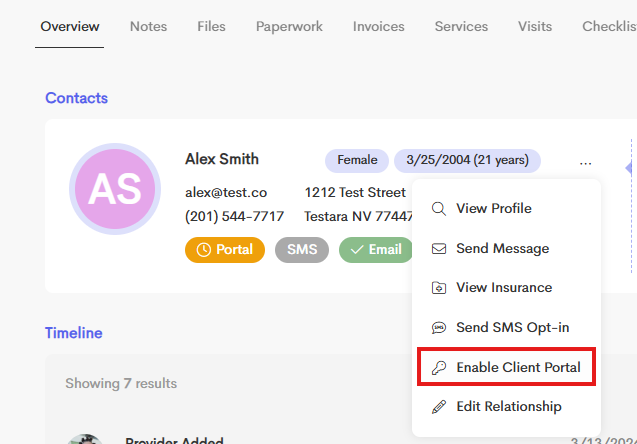Choose Send SMS Opt-in menu entry
Screen dimensions: 637x444
tap(506, 327)
